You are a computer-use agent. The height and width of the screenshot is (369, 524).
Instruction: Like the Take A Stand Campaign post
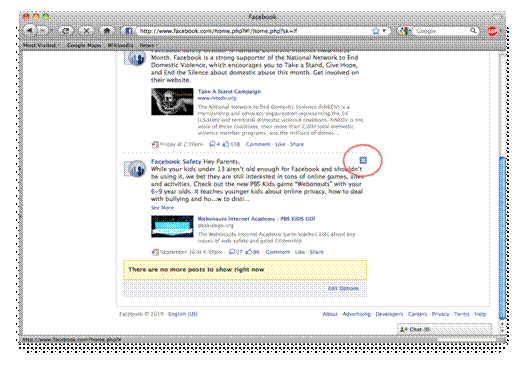pyautogui.click(x=280, y=144)
